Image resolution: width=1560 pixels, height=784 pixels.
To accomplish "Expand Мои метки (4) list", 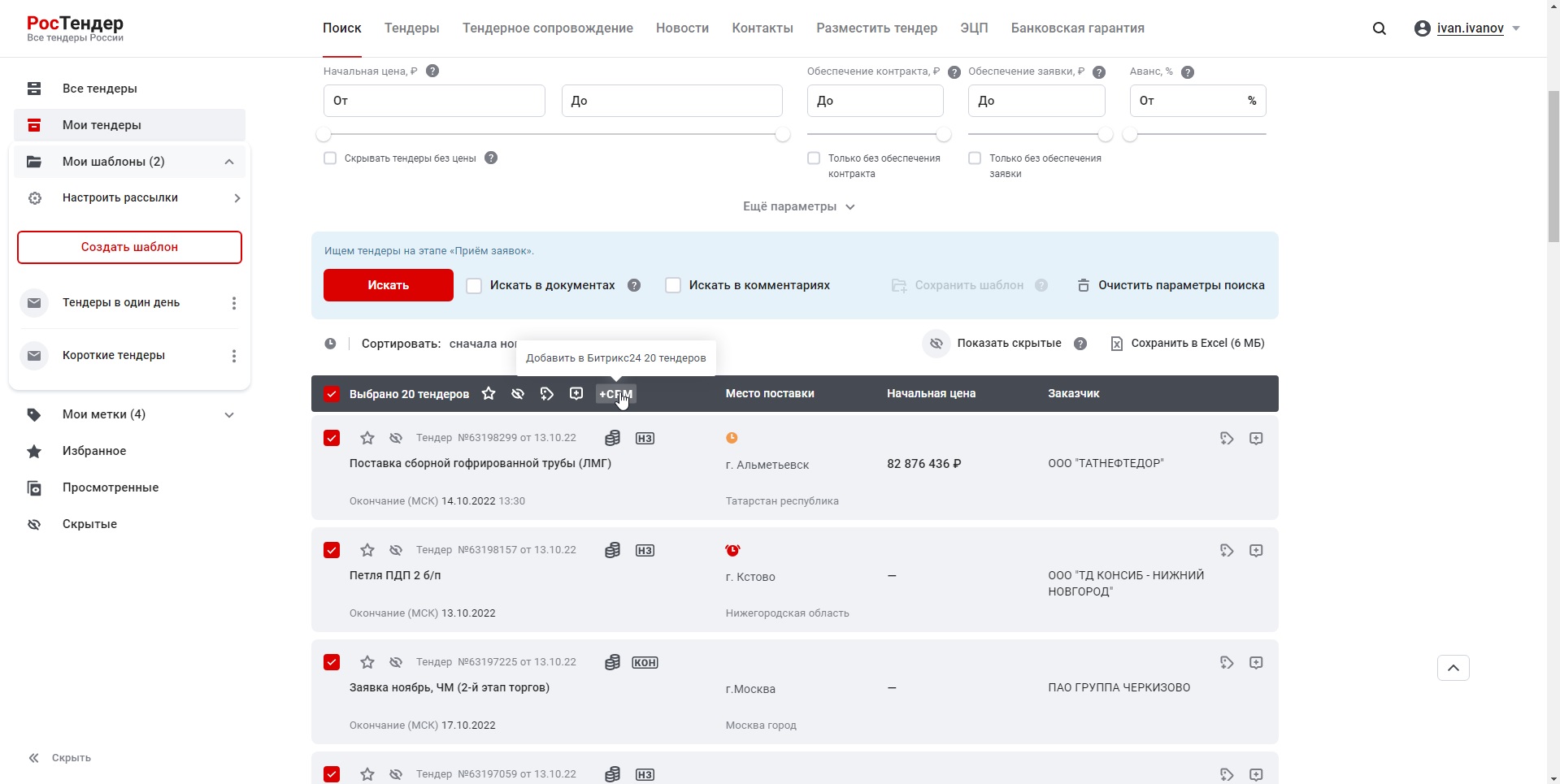I will click(x=229, y=415).
